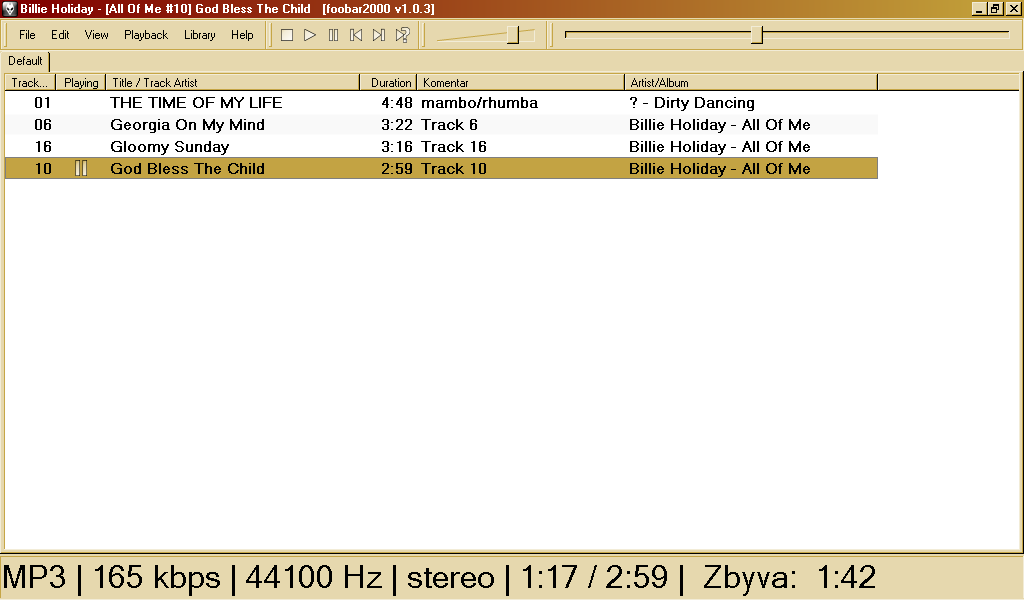Click the volume slider handle
Image resolution: width=1024 pixels, height=600 pixels.
pyautogui.click(x=513, y=35)
